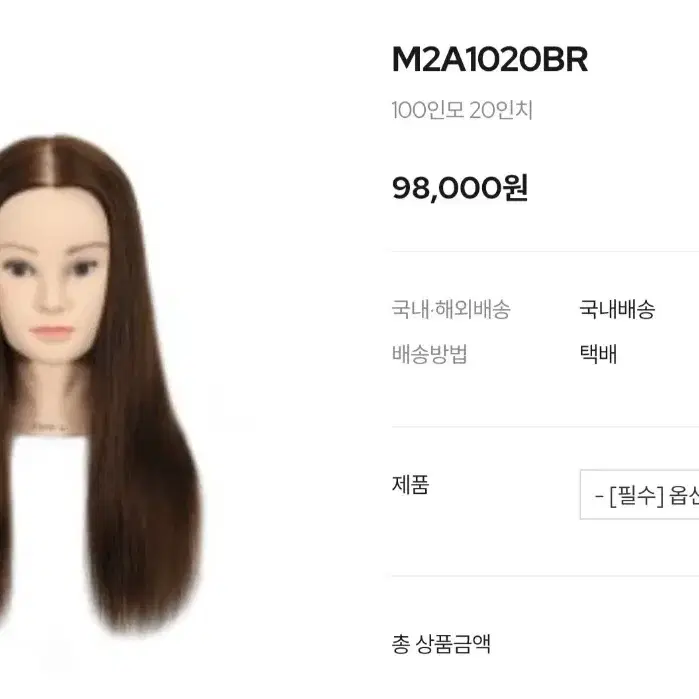Click the product title M2A1020BR
Viewport: 699px width, 699px height.
click(490, 59)
